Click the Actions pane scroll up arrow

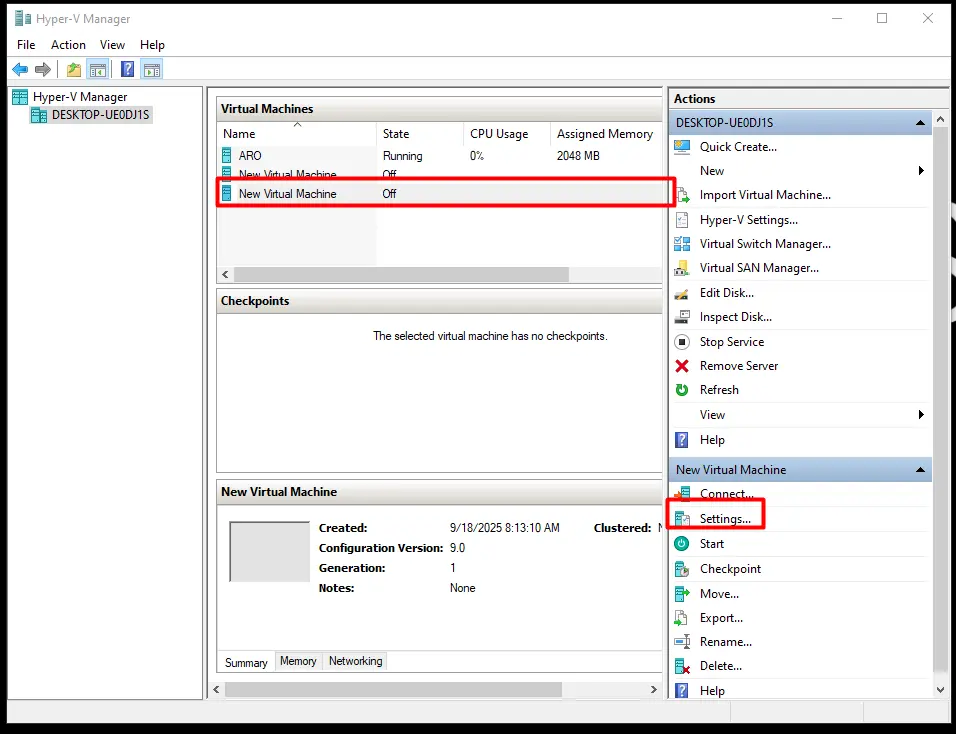(x=940, y=119)
